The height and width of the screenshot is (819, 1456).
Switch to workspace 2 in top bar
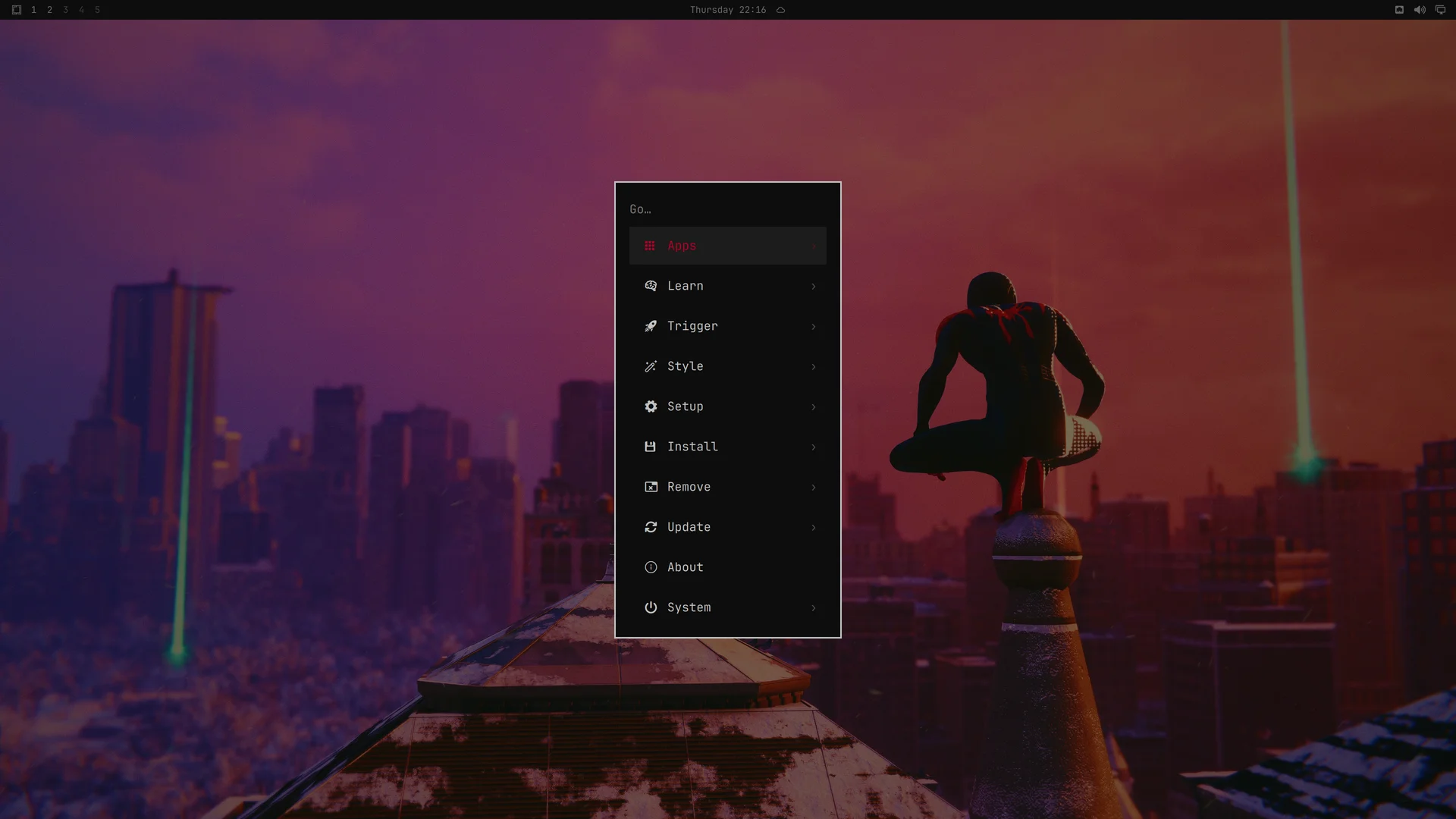tap(49, 10)
